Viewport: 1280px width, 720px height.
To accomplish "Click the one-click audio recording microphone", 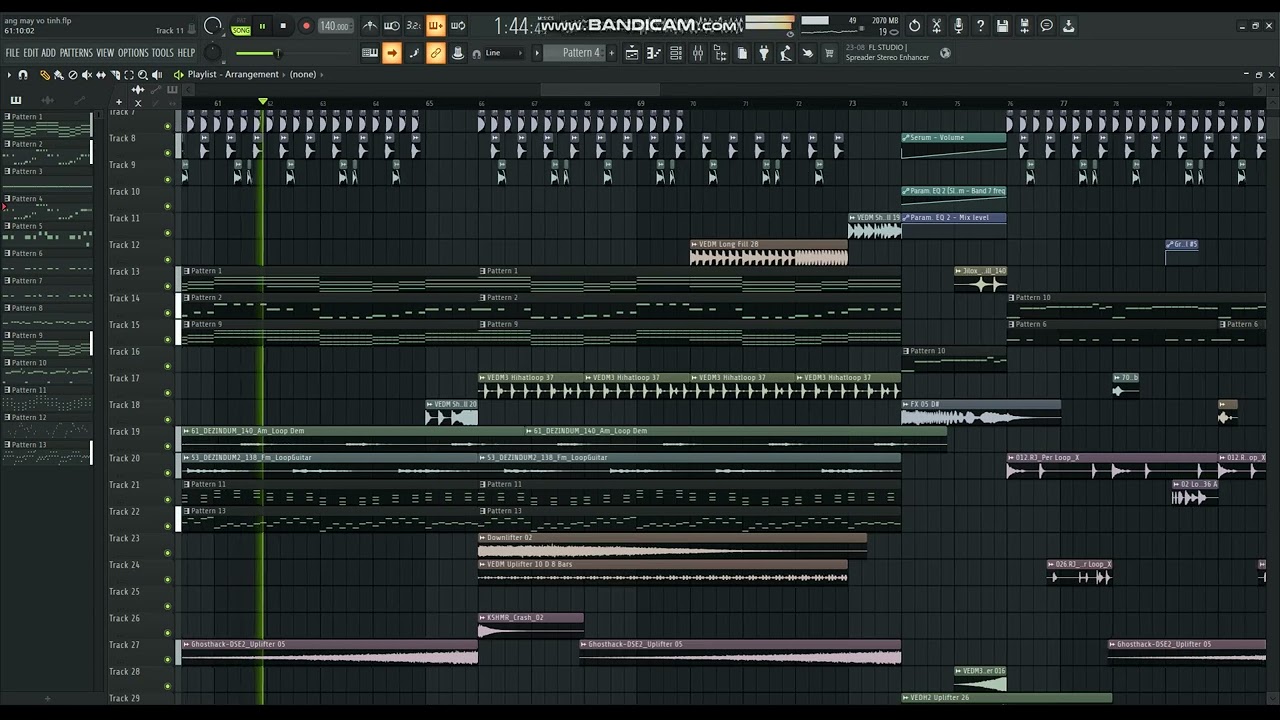I will point(958,26).
